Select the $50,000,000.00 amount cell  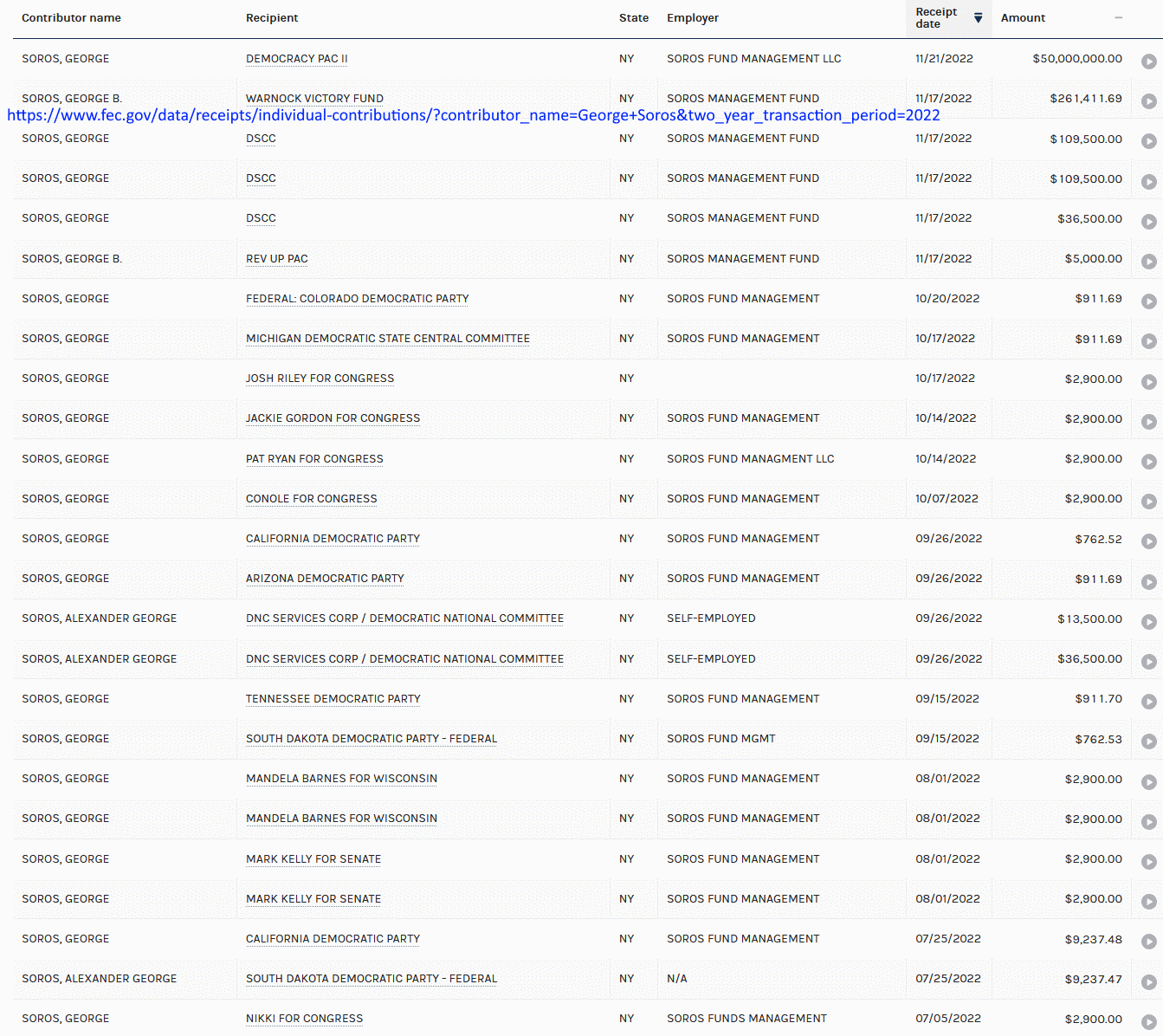coord(1077,59)
